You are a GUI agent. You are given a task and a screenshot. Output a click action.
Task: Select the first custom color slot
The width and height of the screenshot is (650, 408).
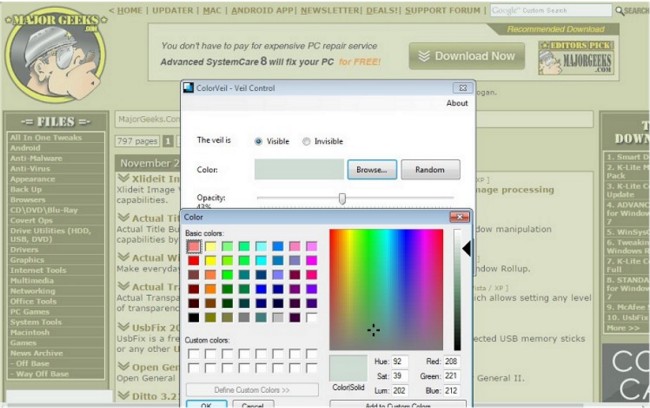[x=194, y=354]
